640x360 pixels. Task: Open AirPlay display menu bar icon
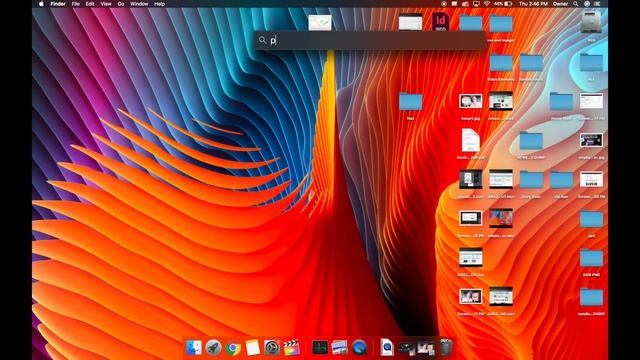tap(476, 4)
